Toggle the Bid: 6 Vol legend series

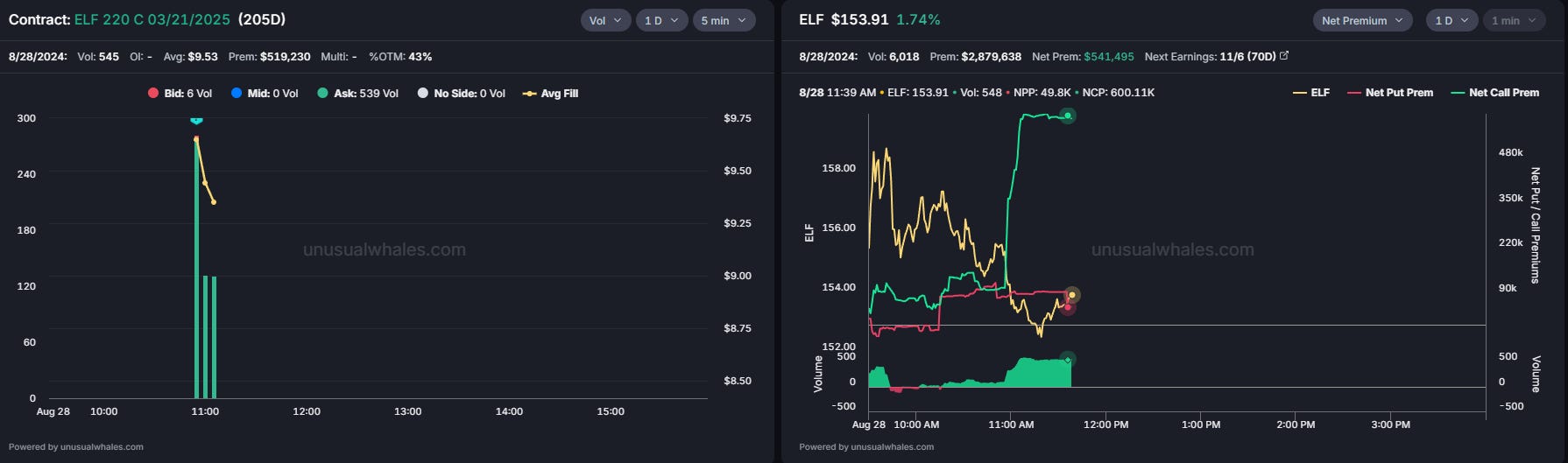[180, 94]
